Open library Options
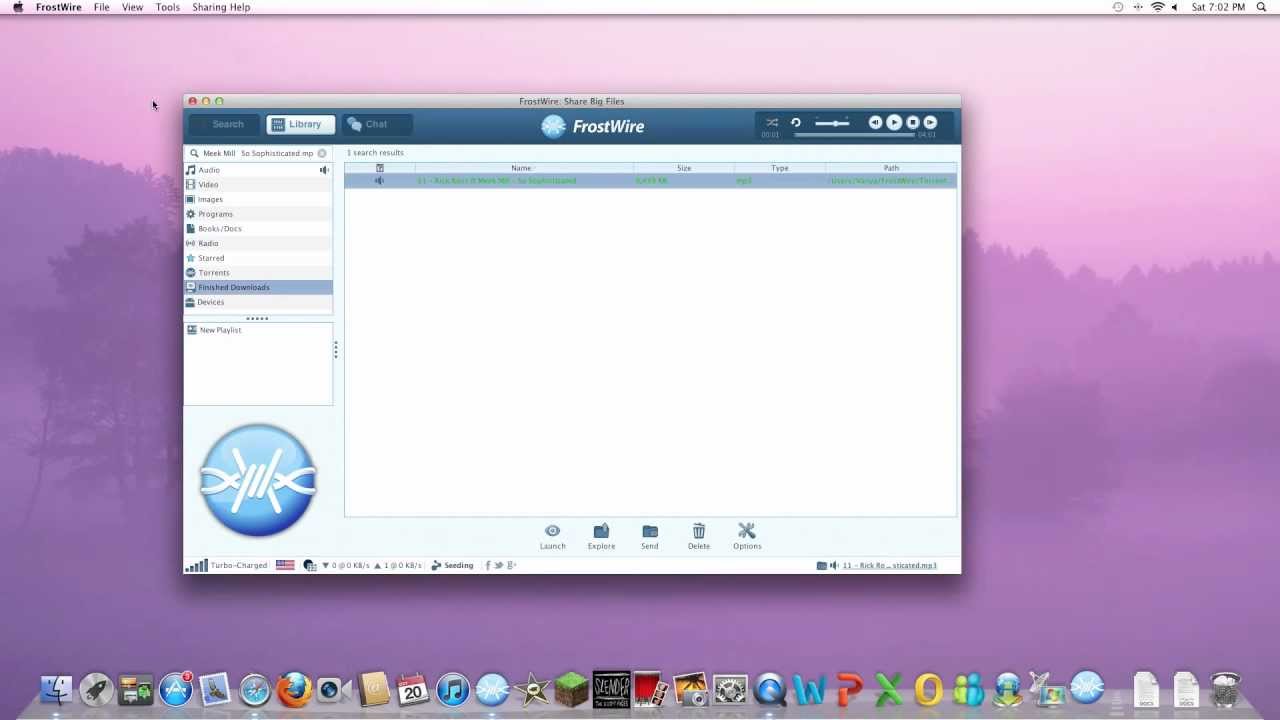This screenshot has width=1280, height=720. (747, 537)
